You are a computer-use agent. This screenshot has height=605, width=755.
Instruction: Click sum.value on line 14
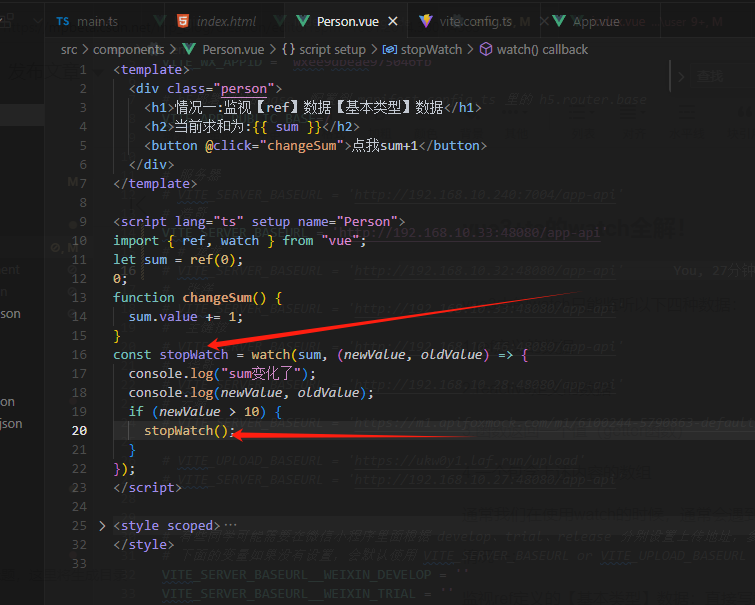(163, 316)
